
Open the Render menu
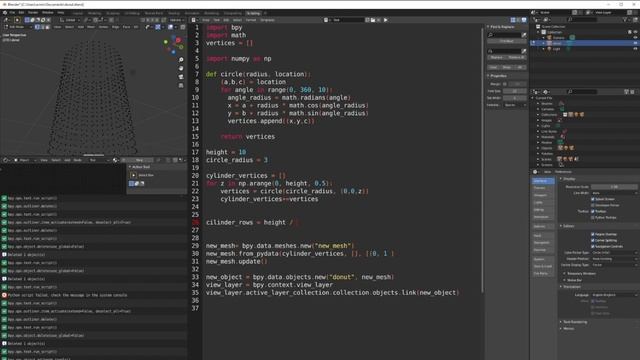(33, 13)
